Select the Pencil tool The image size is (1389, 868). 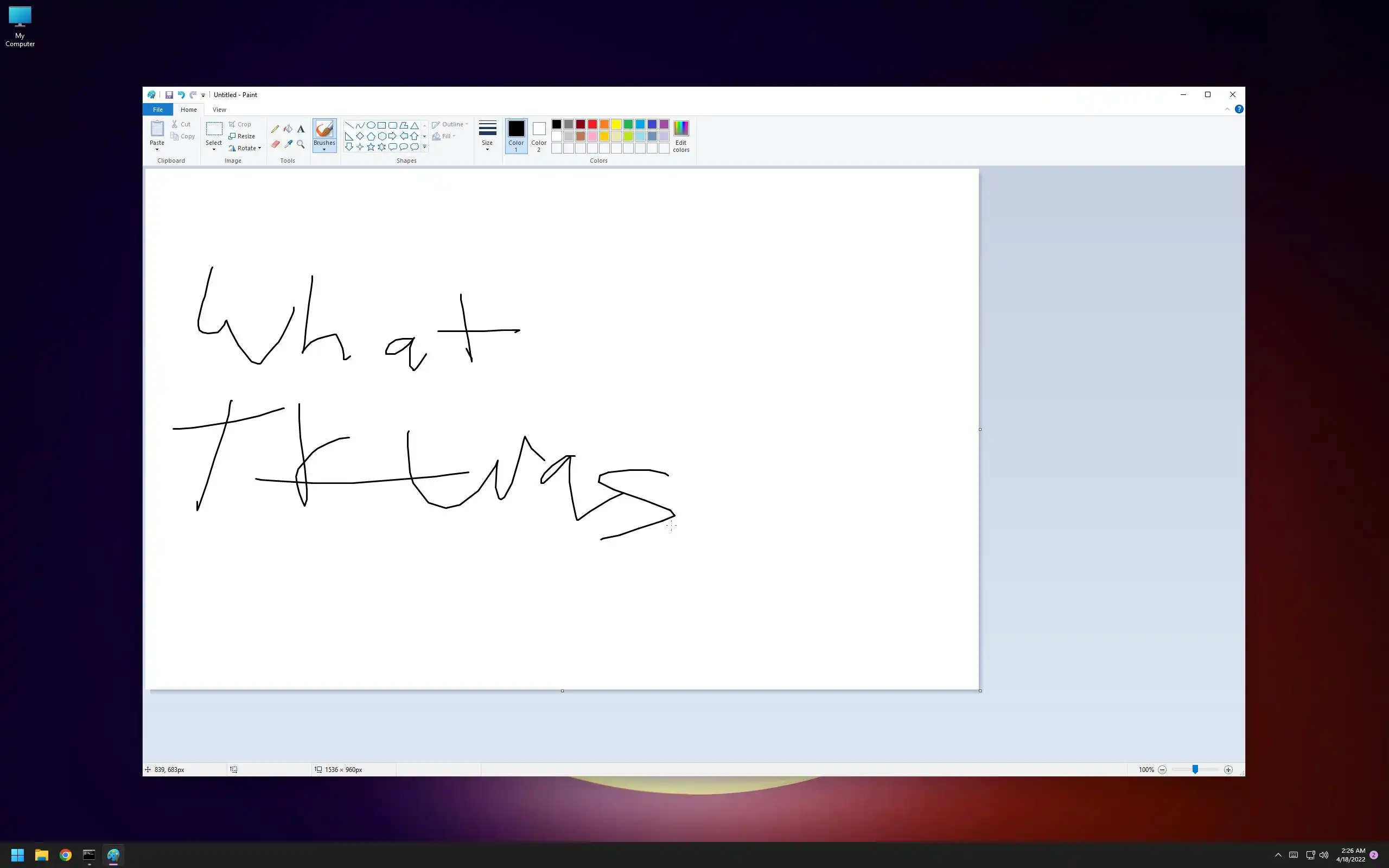(x=275, y=129)
